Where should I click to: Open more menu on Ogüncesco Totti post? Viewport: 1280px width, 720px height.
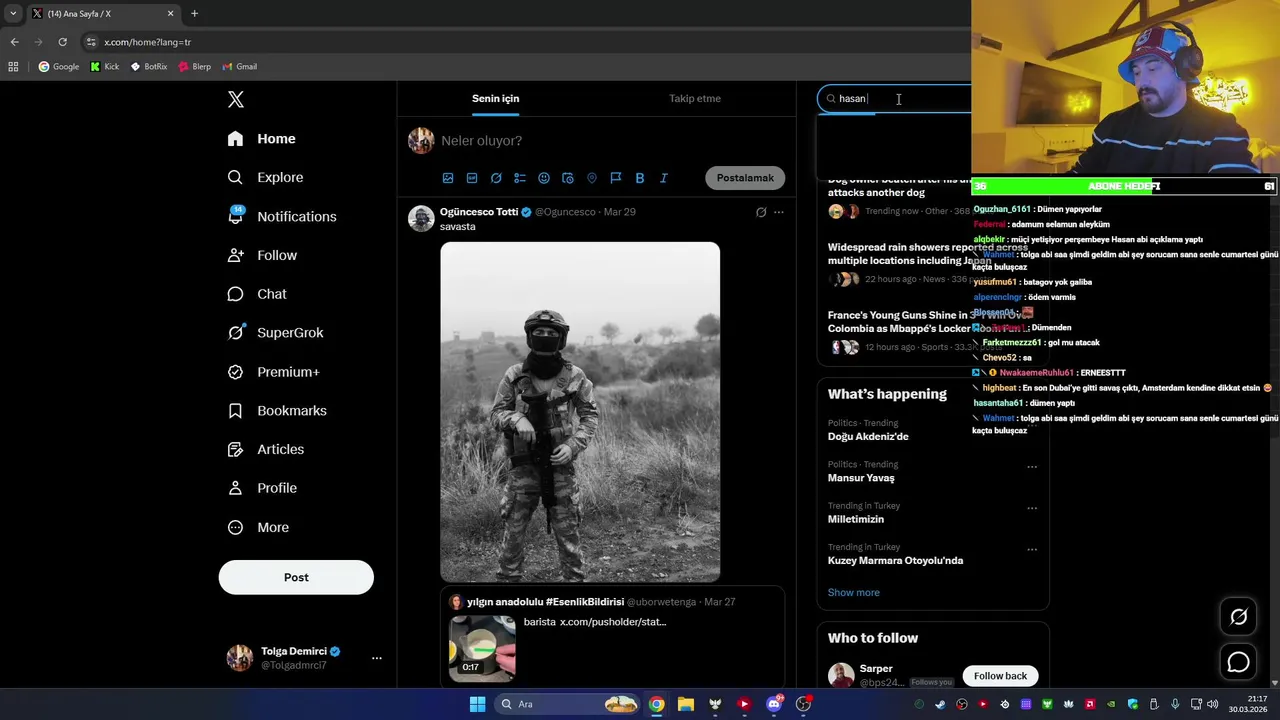click(x=779, y=212)
